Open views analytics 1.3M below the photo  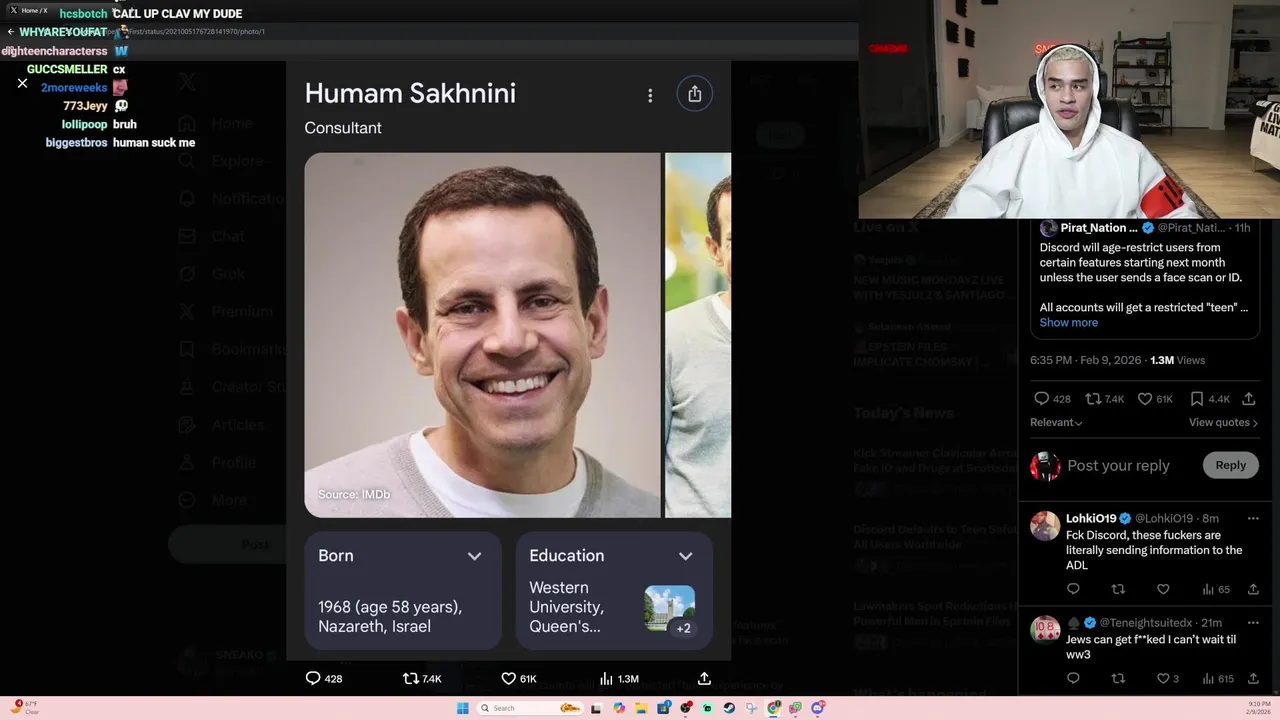click(619, 678)
